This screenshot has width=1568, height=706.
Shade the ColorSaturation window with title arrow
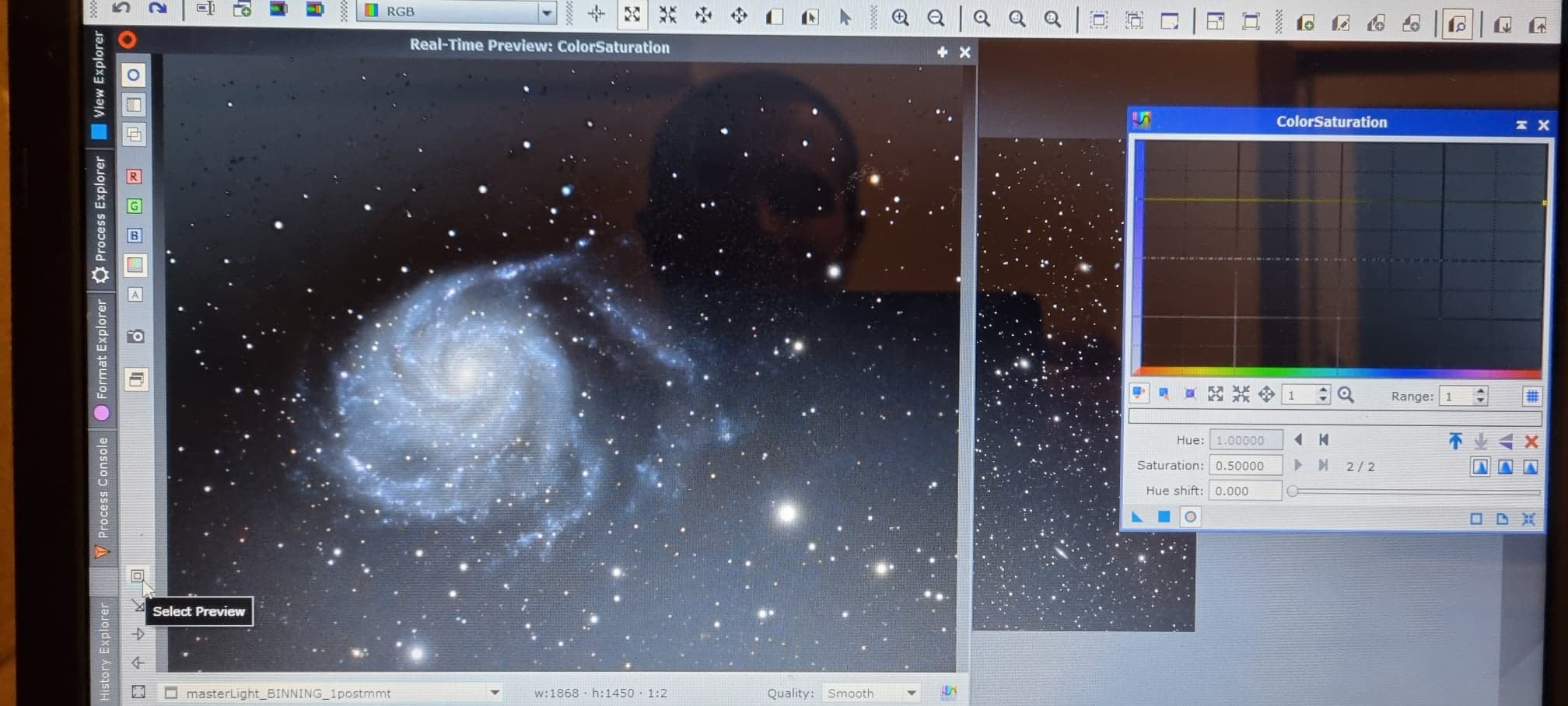[1521, 124]
